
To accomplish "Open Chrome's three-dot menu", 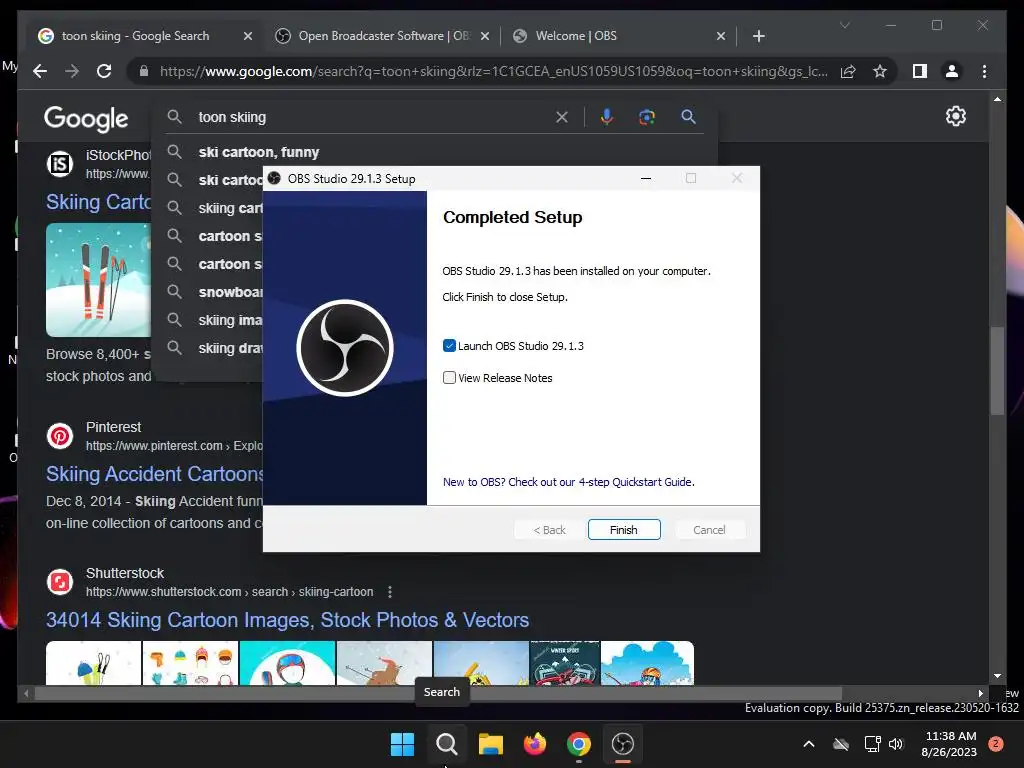I will 984,71.
